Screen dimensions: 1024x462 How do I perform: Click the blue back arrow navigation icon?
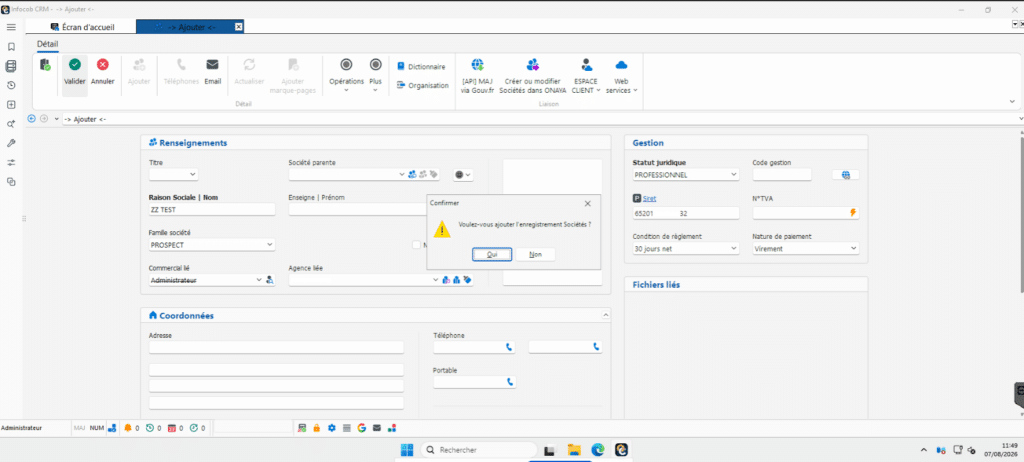coord(31,119)
